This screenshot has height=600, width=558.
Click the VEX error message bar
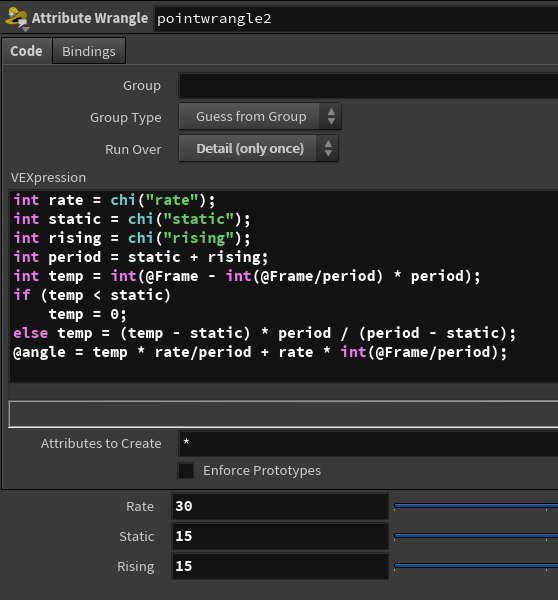[x=283, y=414]
